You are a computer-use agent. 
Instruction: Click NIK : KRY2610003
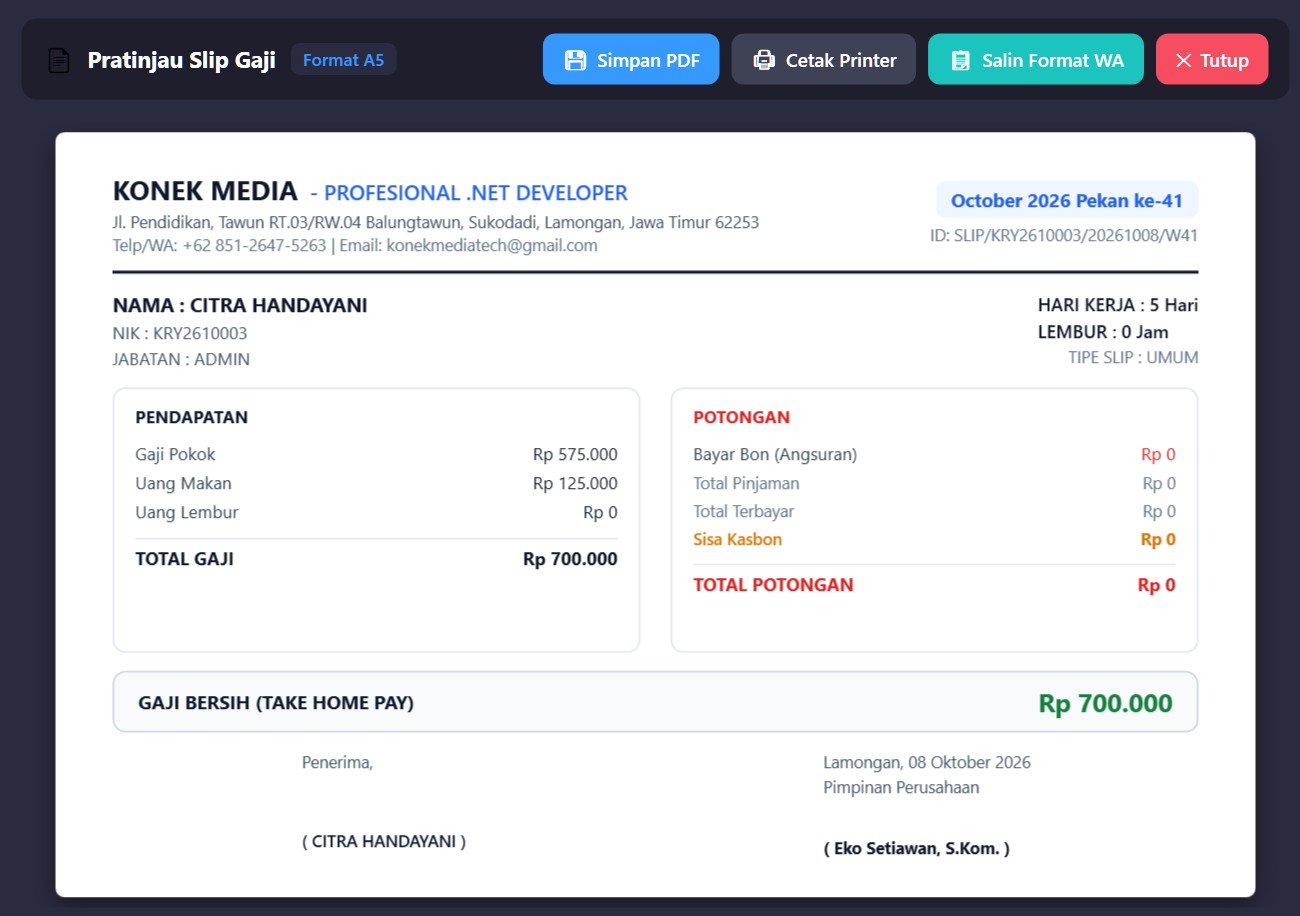(180, 333)
